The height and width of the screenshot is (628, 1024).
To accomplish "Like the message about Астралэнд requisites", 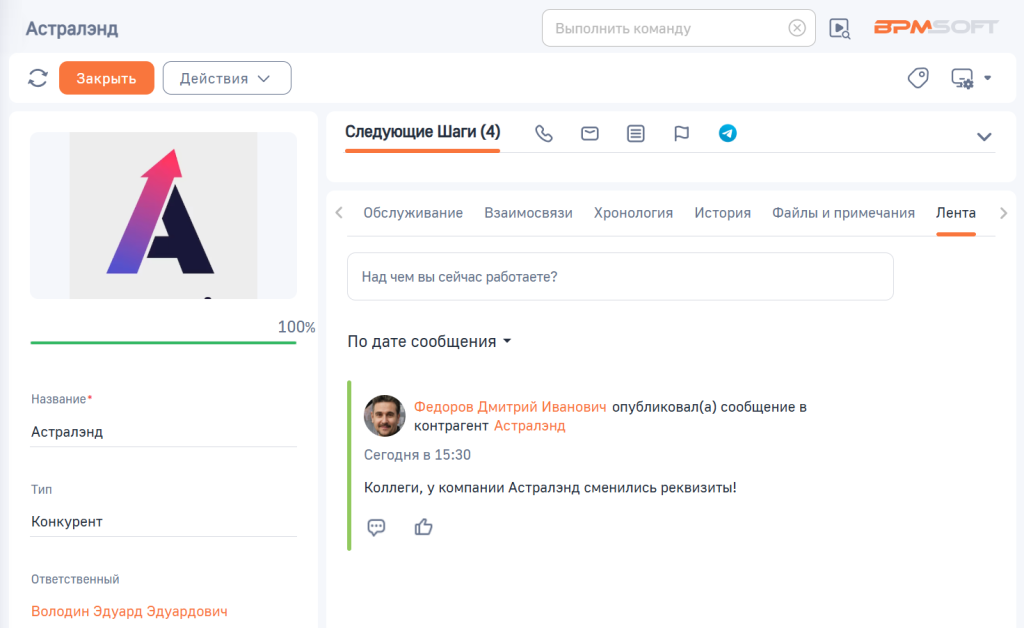I will (x=423, y=527).
